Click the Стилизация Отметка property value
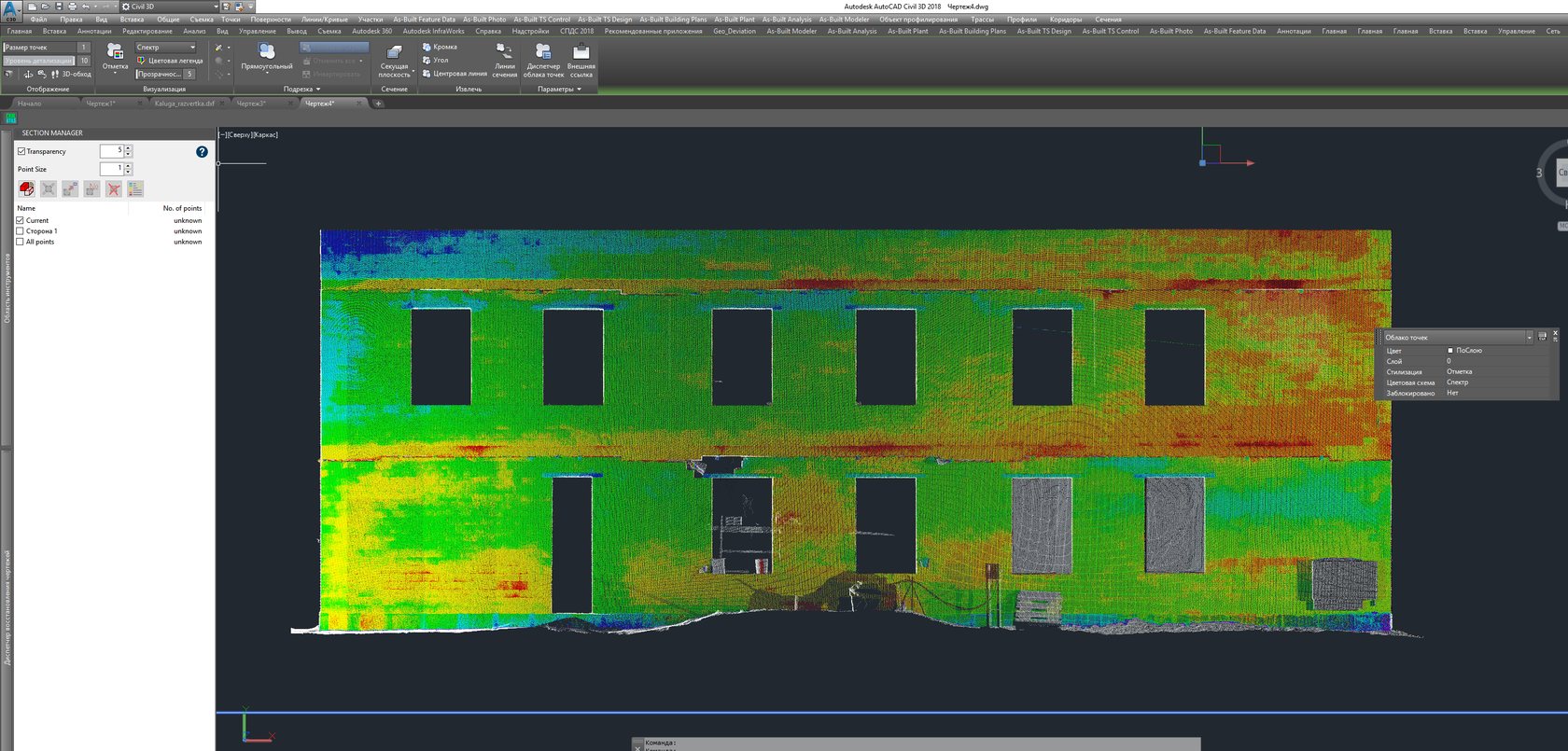This screenshot has width=1568, height=751. point(1460,371)
